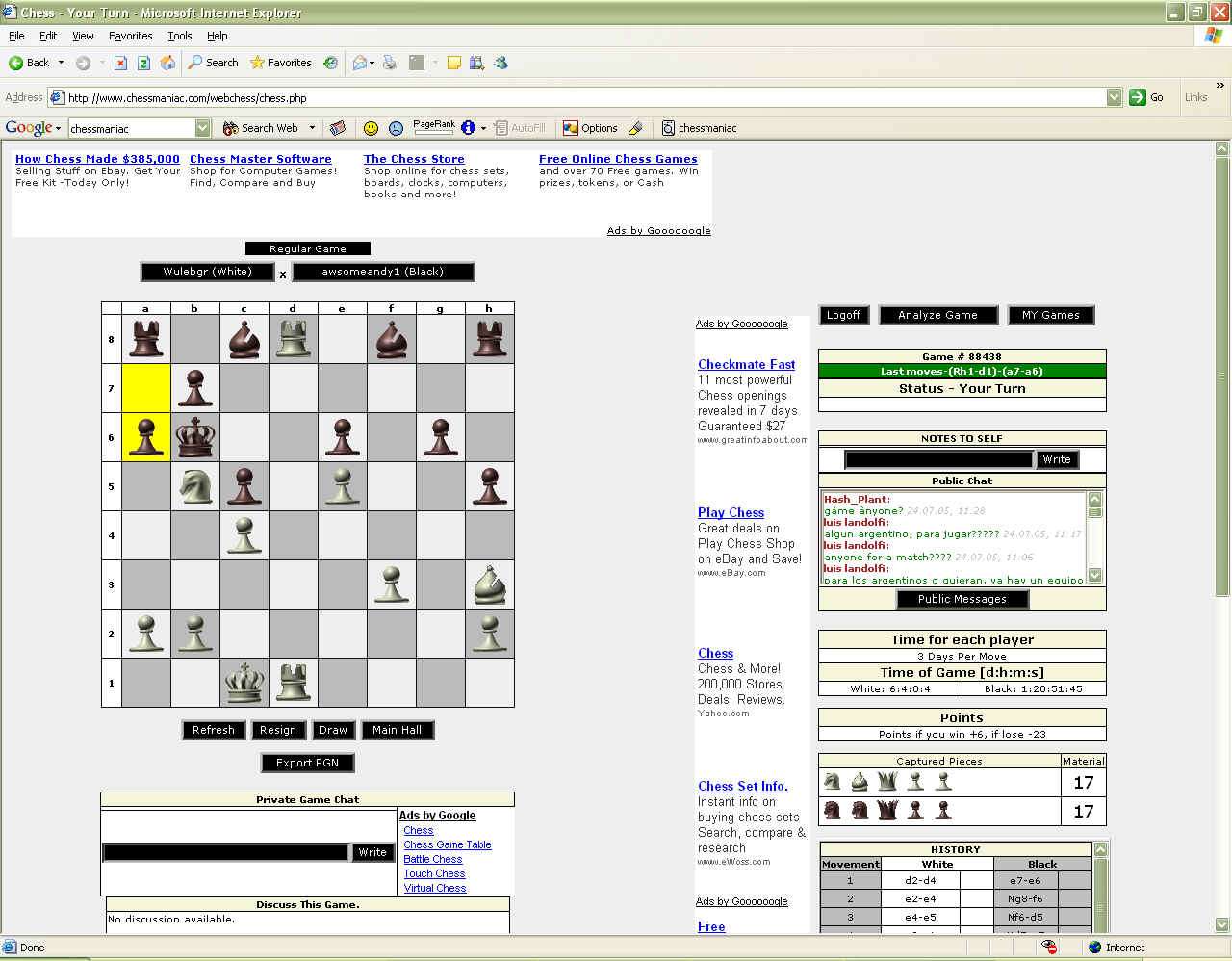The width and height of the screenshot is (1232, 961).
Task: Open the History toolbar icon
Action: coord(330,63)
